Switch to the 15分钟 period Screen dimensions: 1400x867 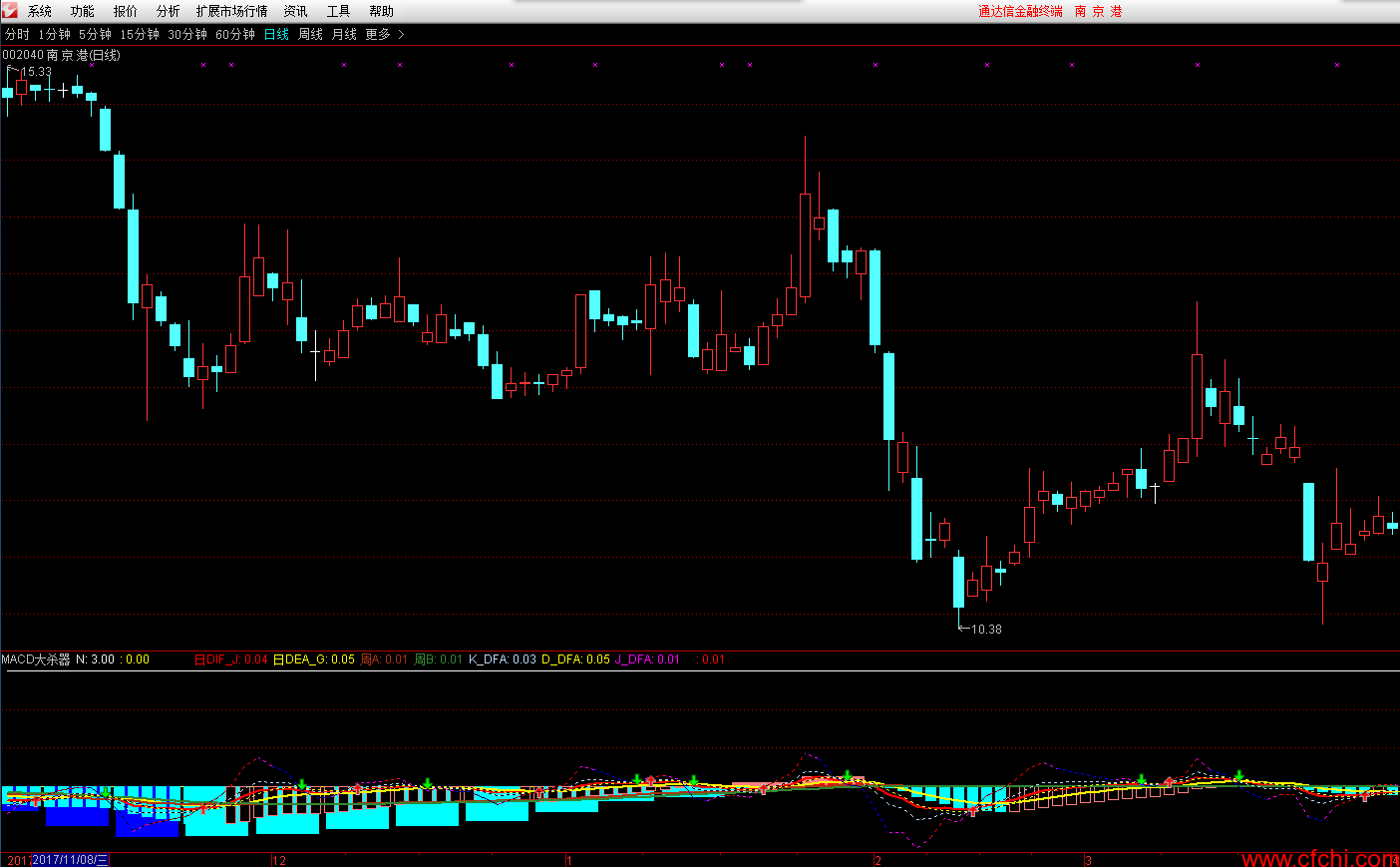click(140, 34)
